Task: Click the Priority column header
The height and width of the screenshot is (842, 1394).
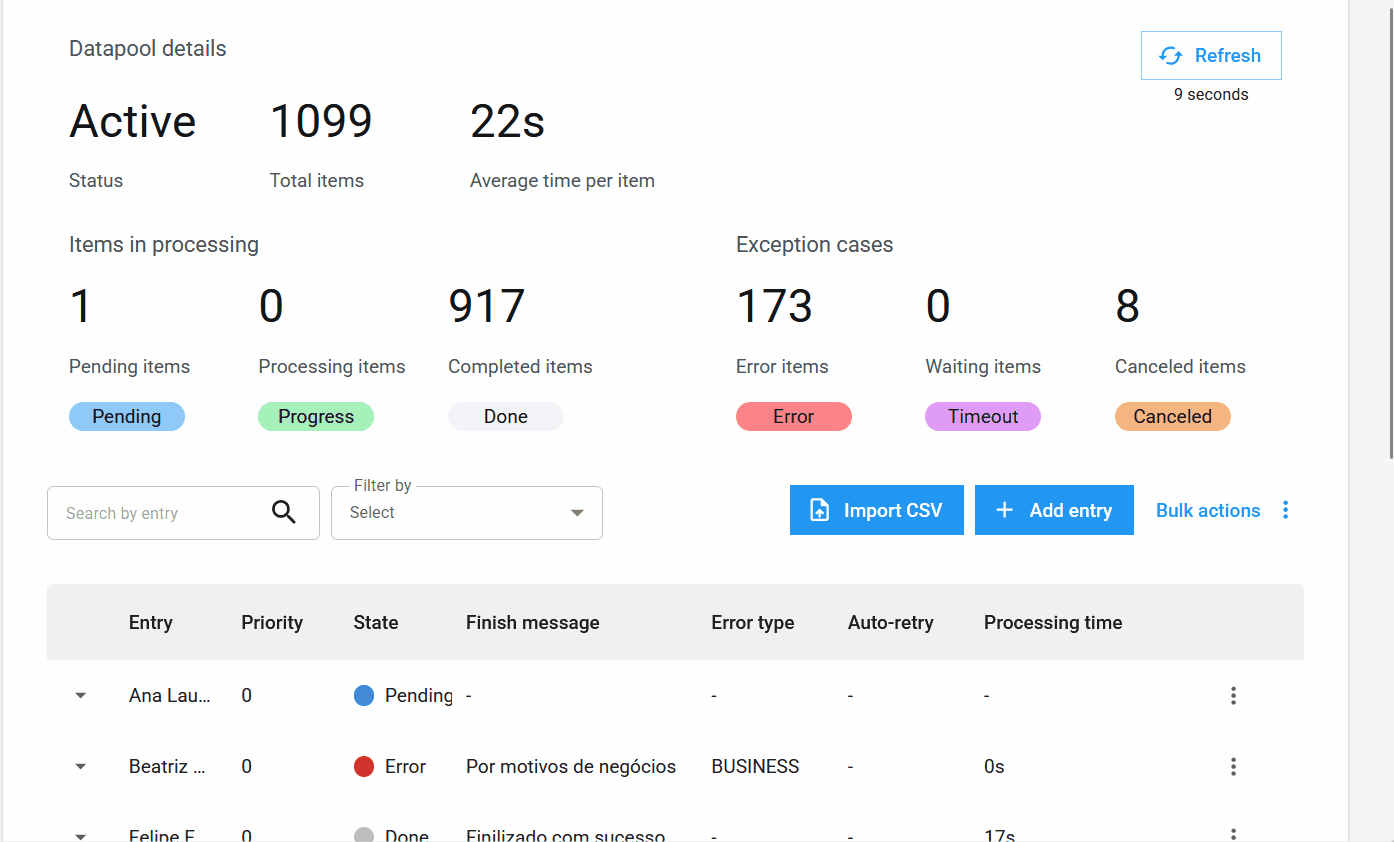Action: coord(272,622)
